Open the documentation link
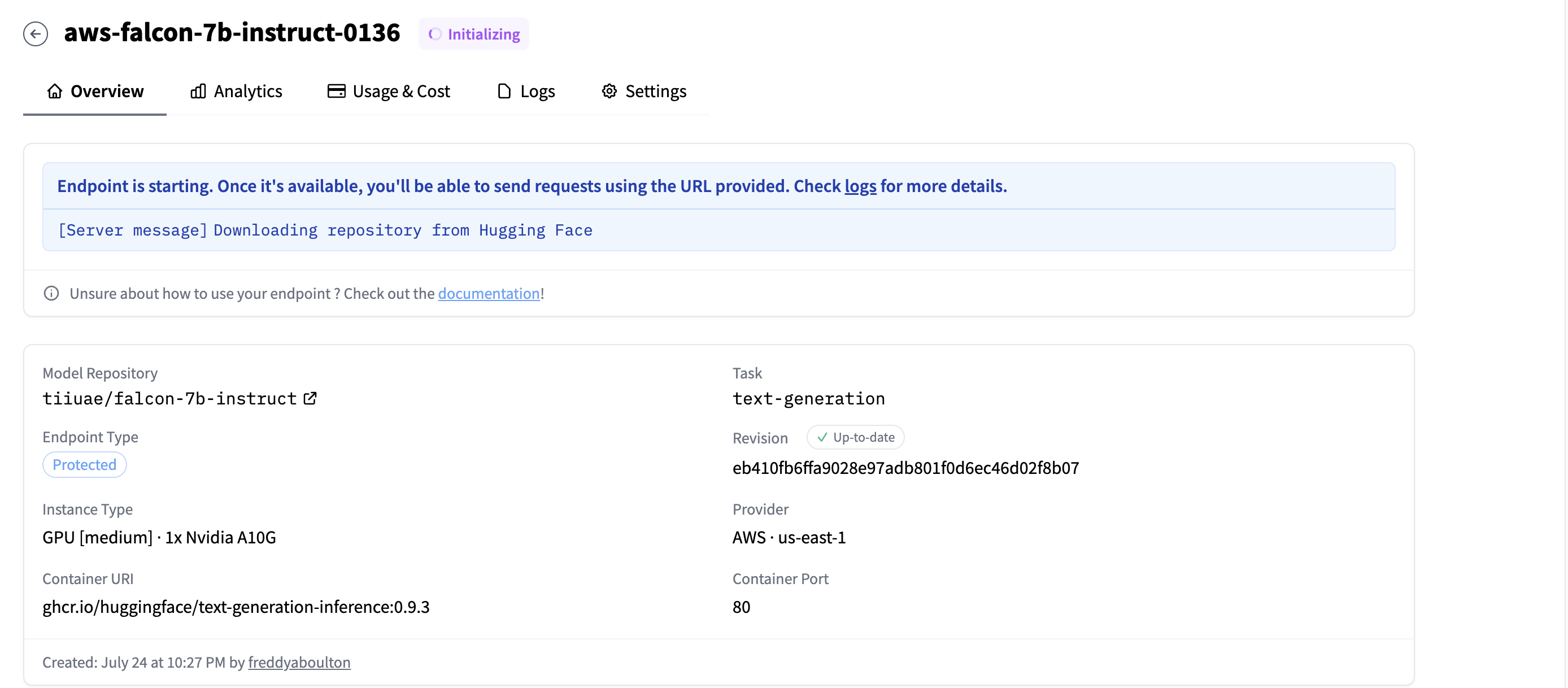The image size is (1568, 688). click(489, 294)
